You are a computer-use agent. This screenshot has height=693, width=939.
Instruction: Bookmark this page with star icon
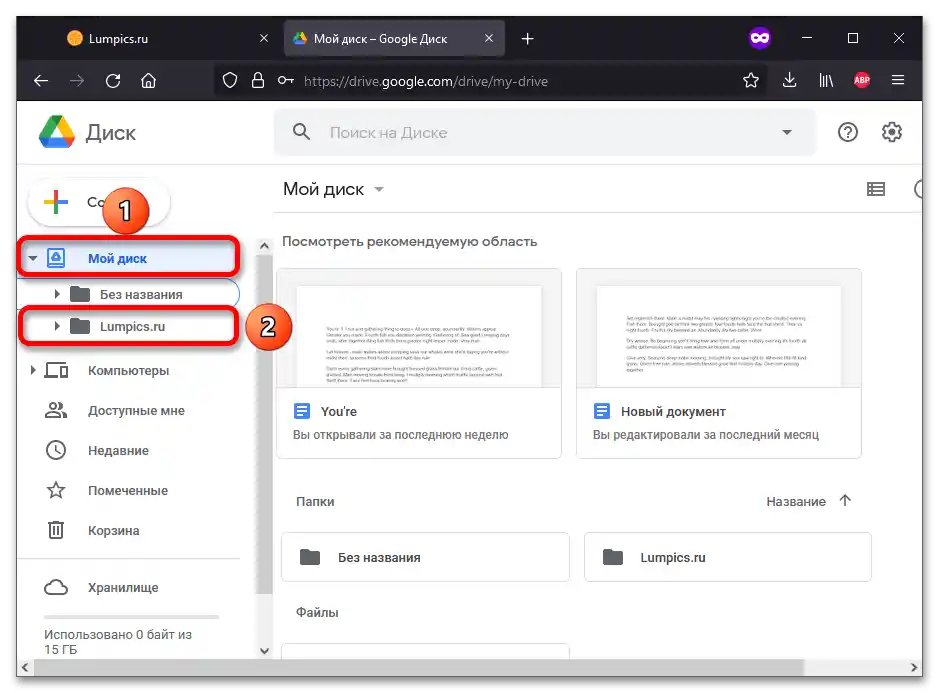pos(751,80)
